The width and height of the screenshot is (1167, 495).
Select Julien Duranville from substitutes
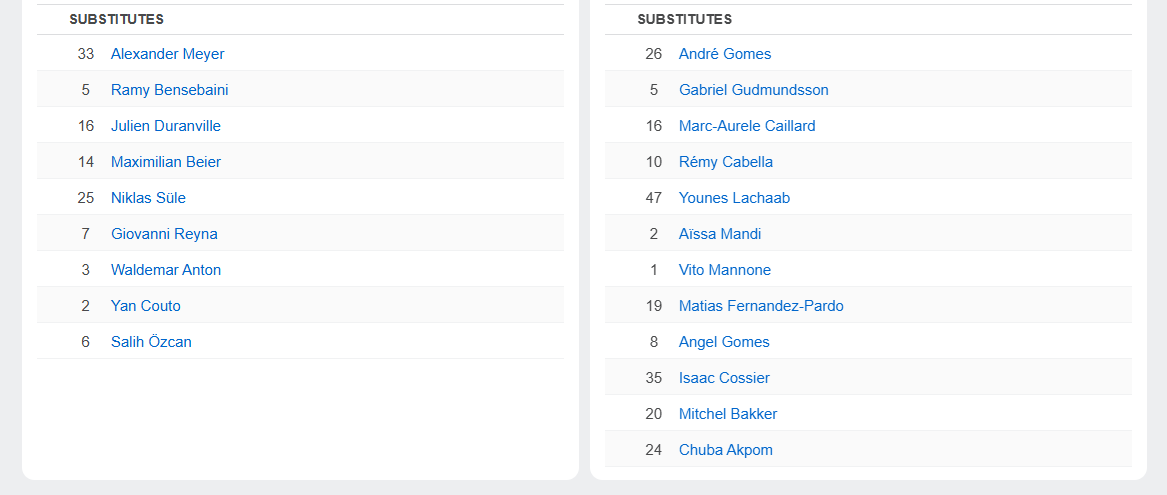point(165,126)
